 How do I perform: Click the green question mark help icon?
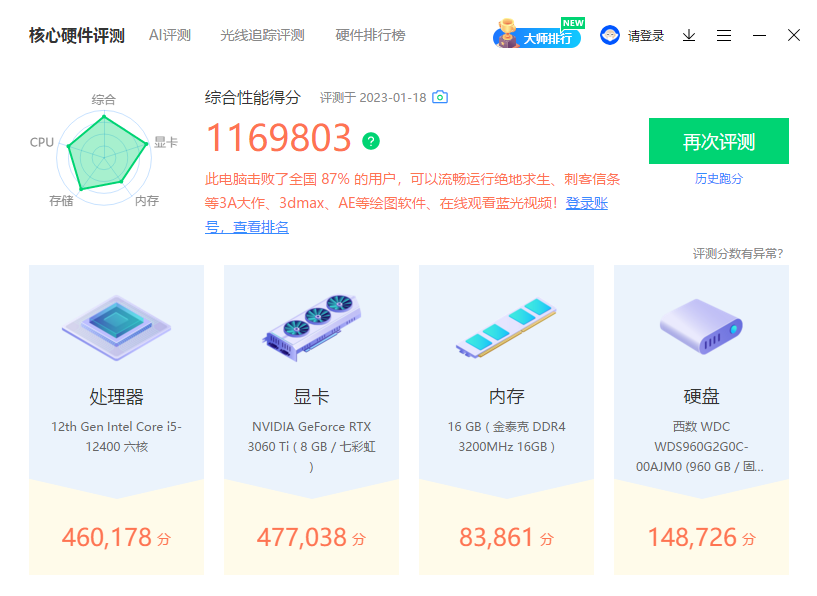[371, 141]
